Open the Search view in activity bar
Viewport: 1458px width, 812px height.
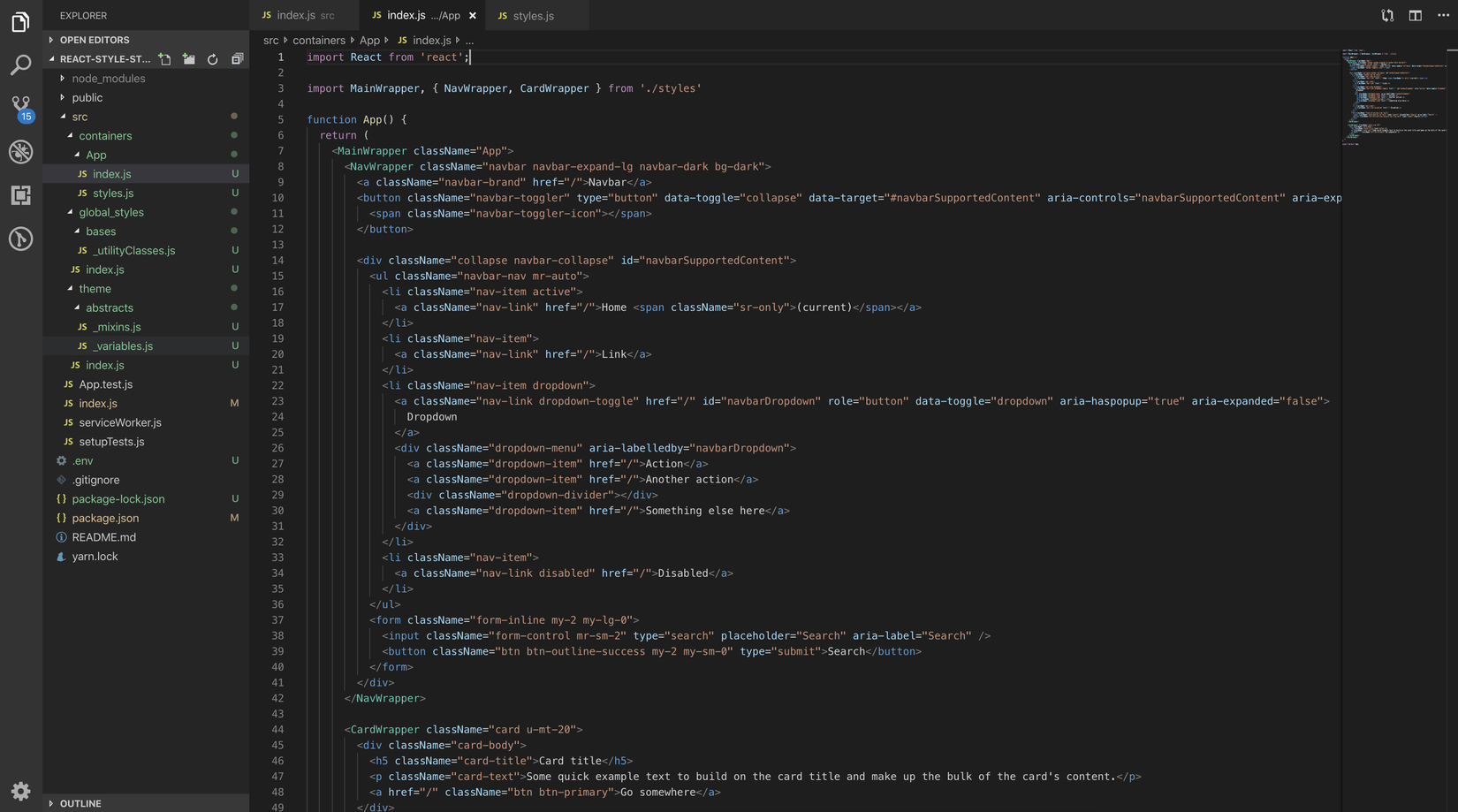click(x=20, y=65)
